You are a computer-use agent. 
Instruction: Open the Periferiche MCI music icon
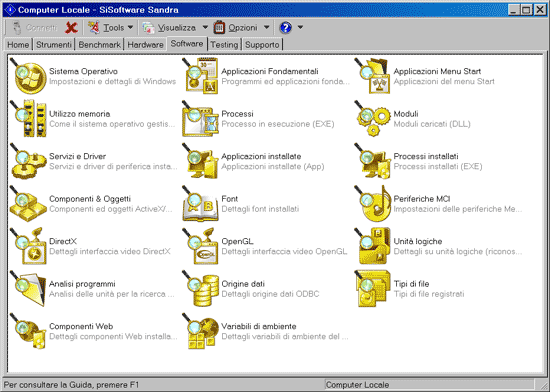pyautogui.click(x=373, y=203)
